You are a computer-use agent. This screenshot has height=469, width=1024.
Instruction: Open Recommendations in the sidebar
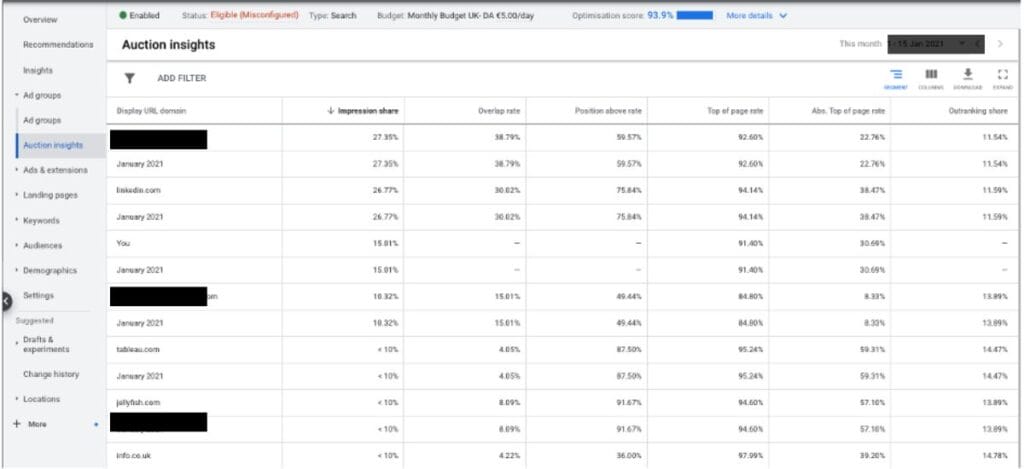pos(58,45)
